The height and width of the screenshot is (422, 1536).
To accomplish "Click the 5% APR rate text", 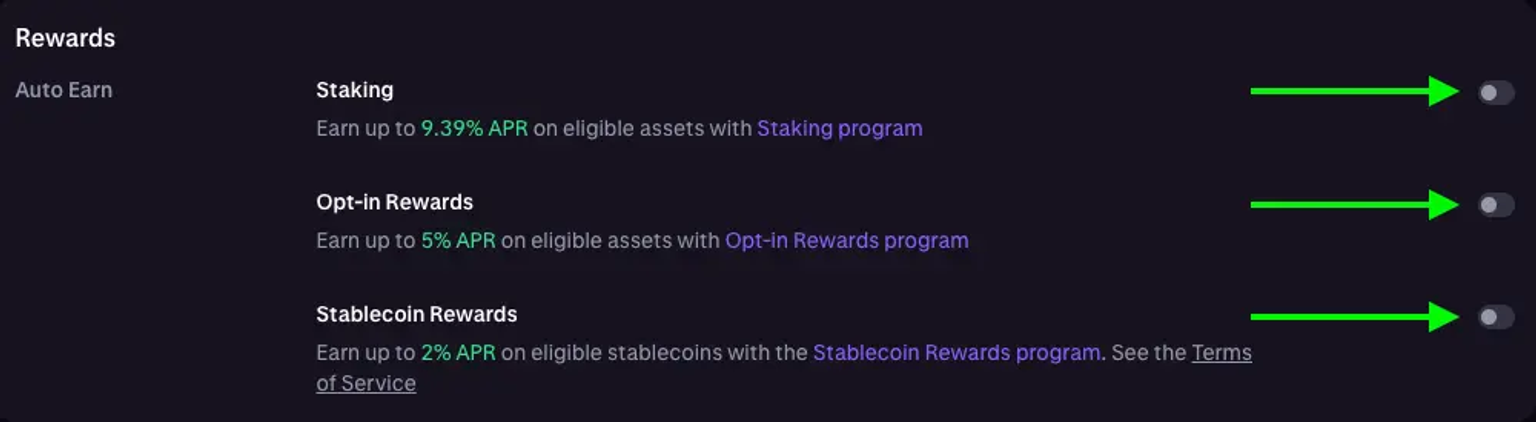I will 458,240.
